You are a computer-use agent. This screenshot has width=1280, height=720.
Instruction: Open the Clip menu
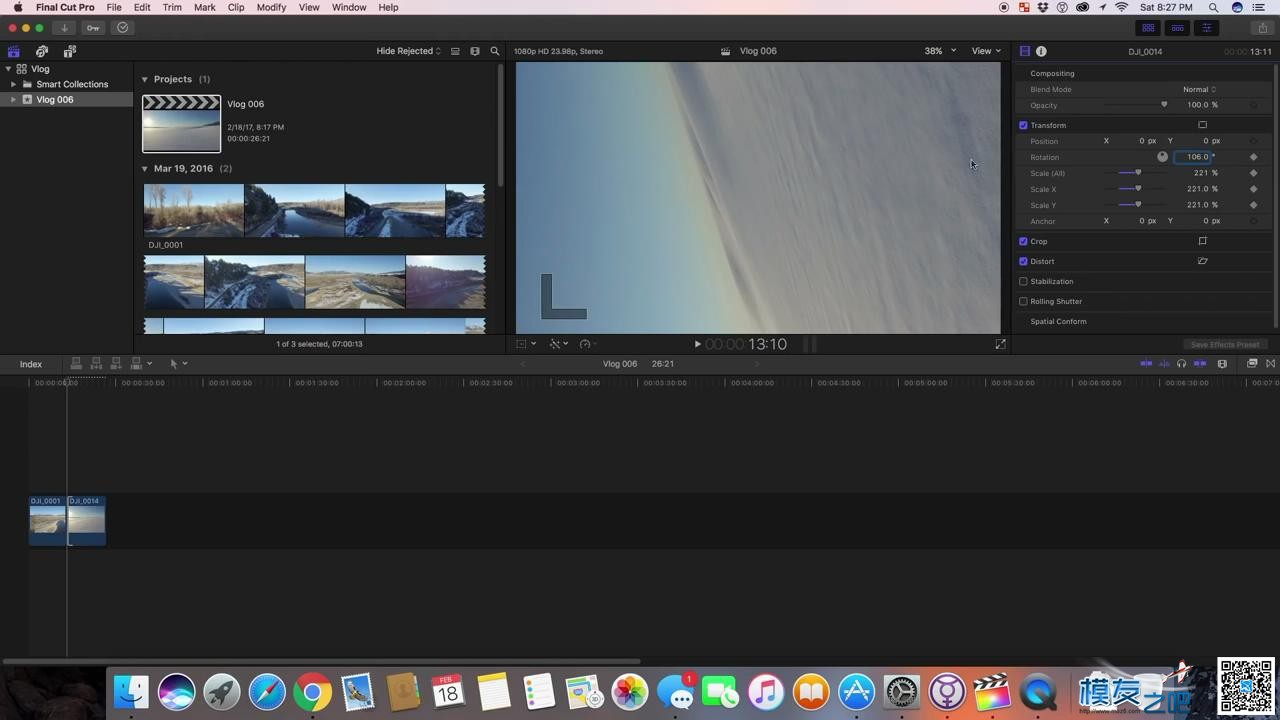(236, 7)
